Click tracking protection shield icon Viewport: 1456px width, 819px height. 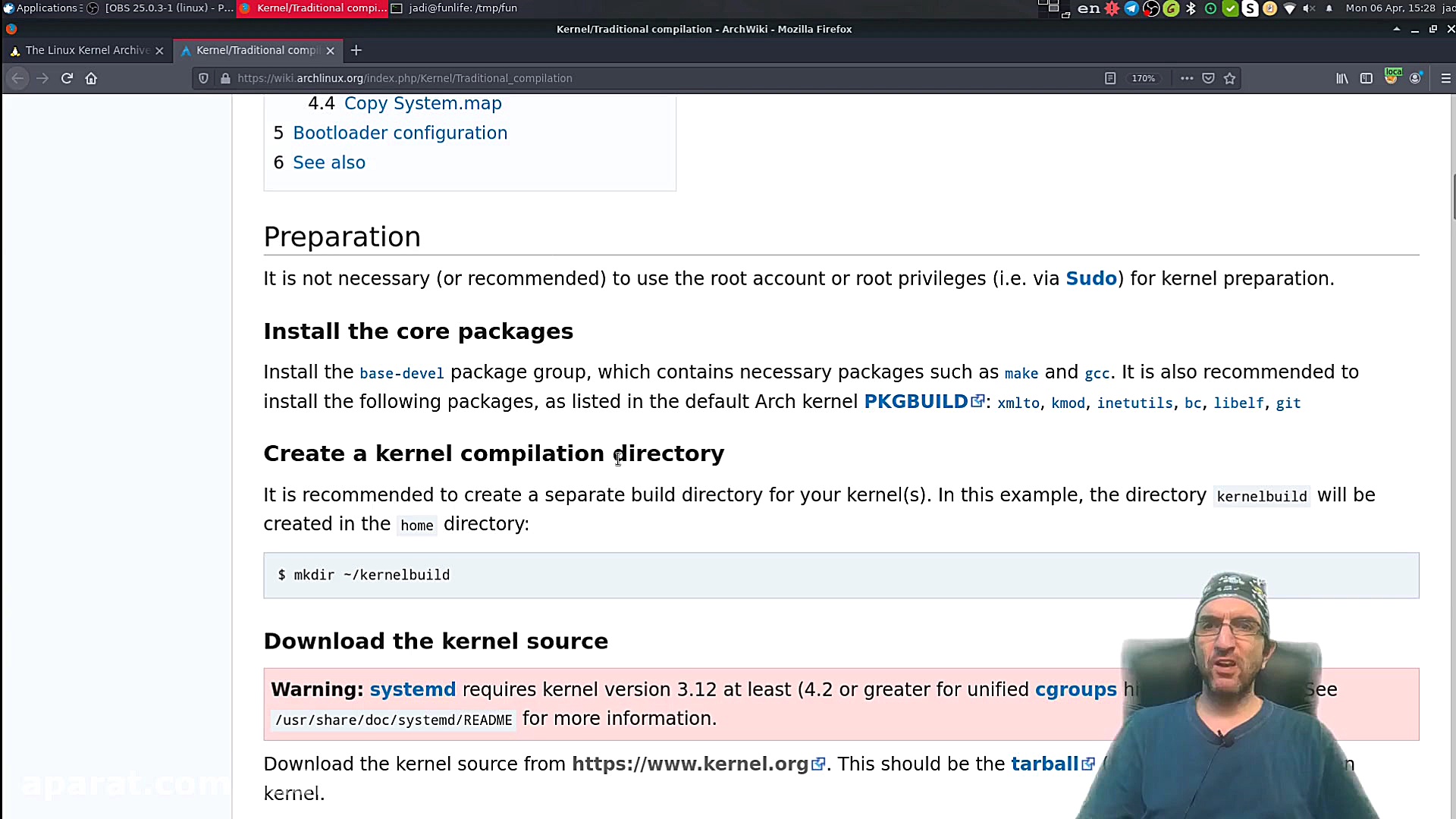pyautogui.click(x=203, y=78)
